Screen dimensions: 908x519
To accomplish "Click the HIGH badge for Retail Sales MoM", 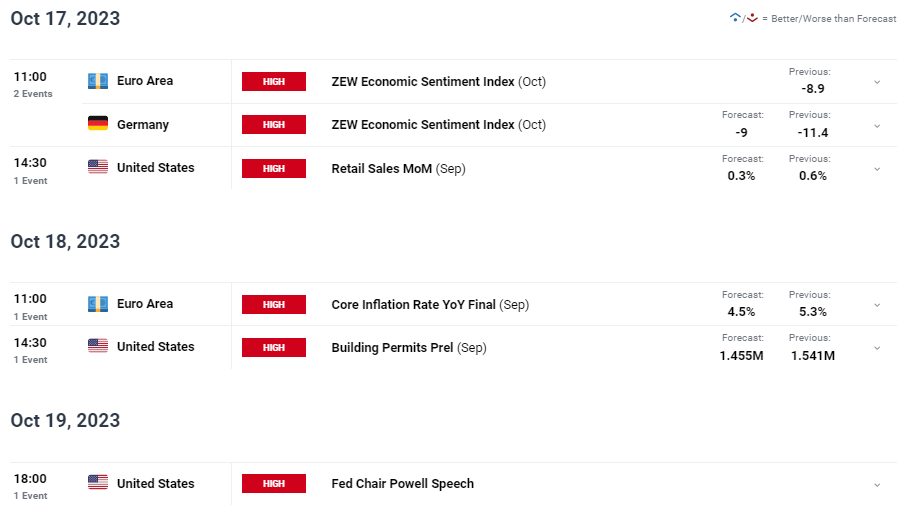I will point(274,168).
